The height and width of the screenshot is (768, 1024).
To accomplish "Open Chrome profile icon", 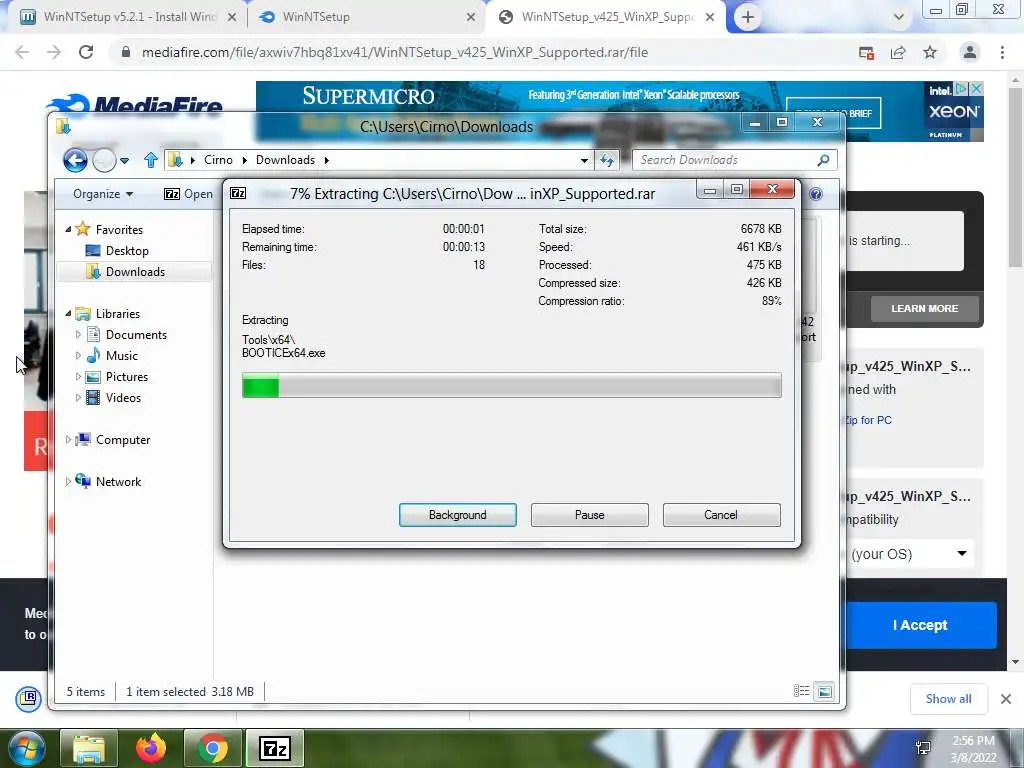I will 970,52.
